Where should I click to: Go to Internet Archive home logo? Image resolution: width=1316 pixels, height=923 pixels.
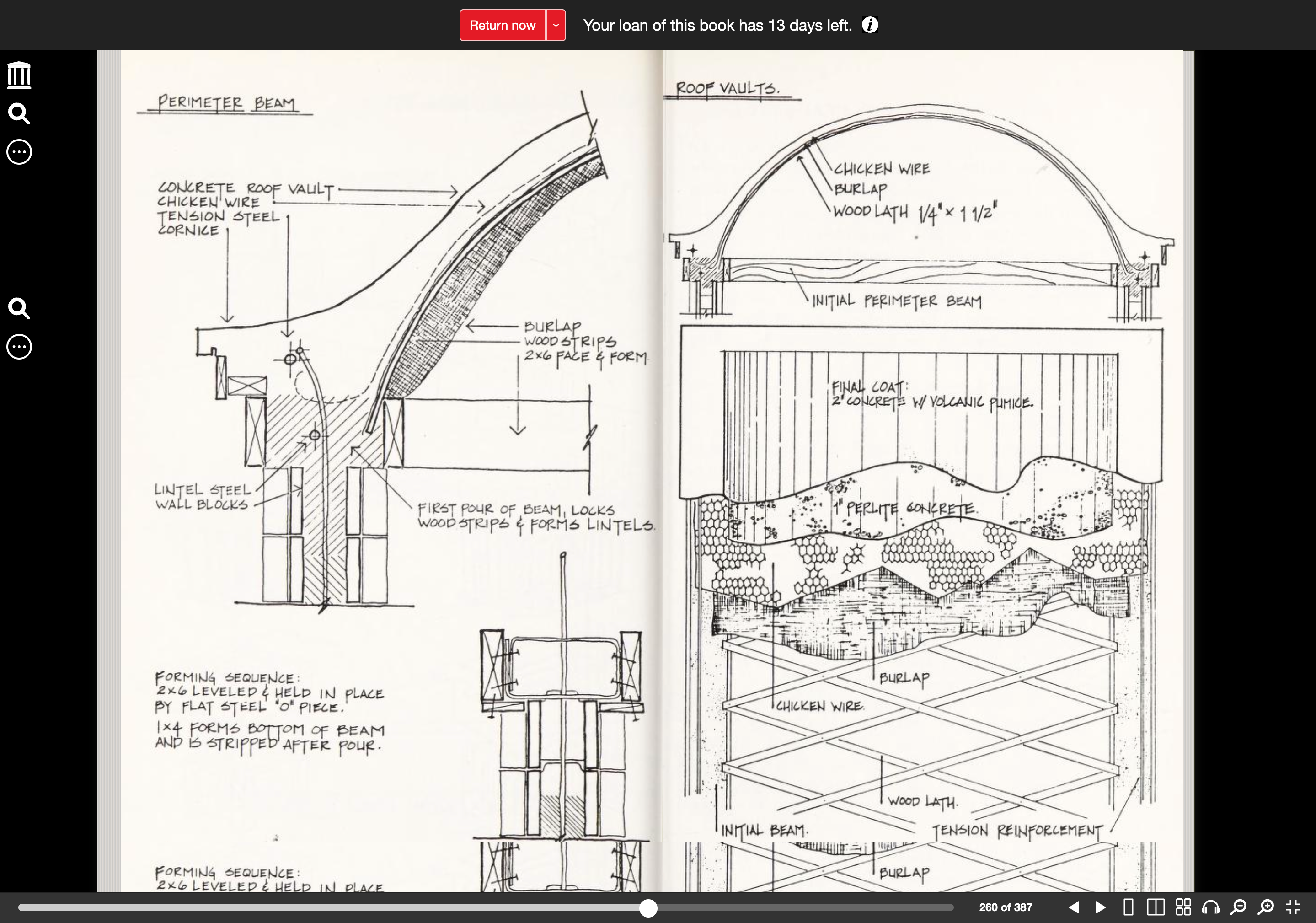pyautogui.click(x=19, y=75)
